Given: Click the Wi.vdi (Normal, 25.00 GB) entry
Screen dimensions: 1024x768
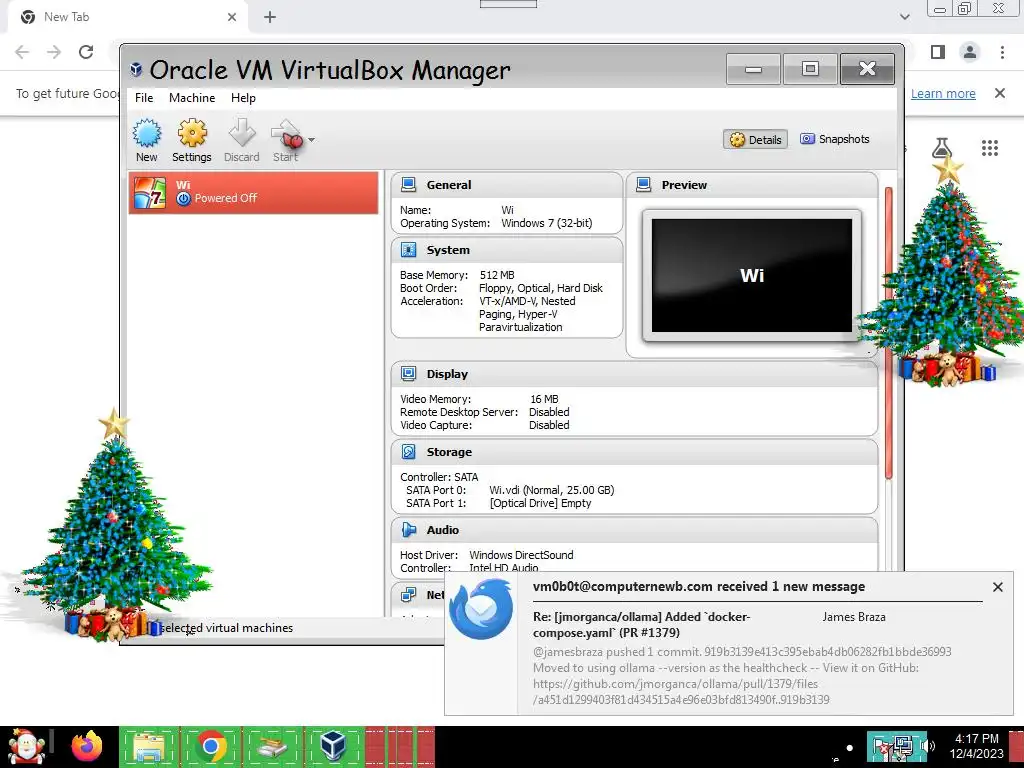Looking at the screenshot, I should click(x=551, y=490).
